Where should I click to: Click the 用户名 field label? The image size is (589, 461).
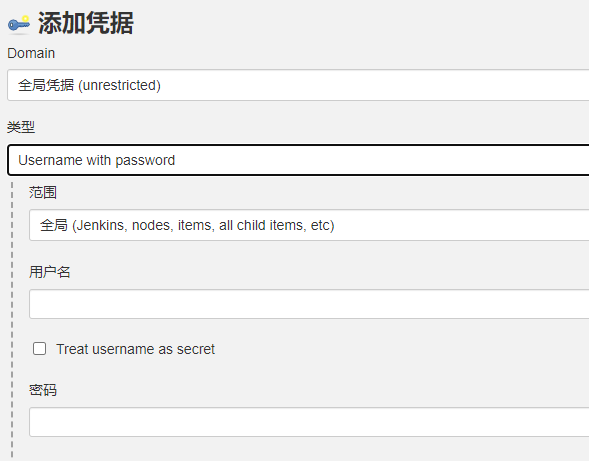[x=50, y=272]
